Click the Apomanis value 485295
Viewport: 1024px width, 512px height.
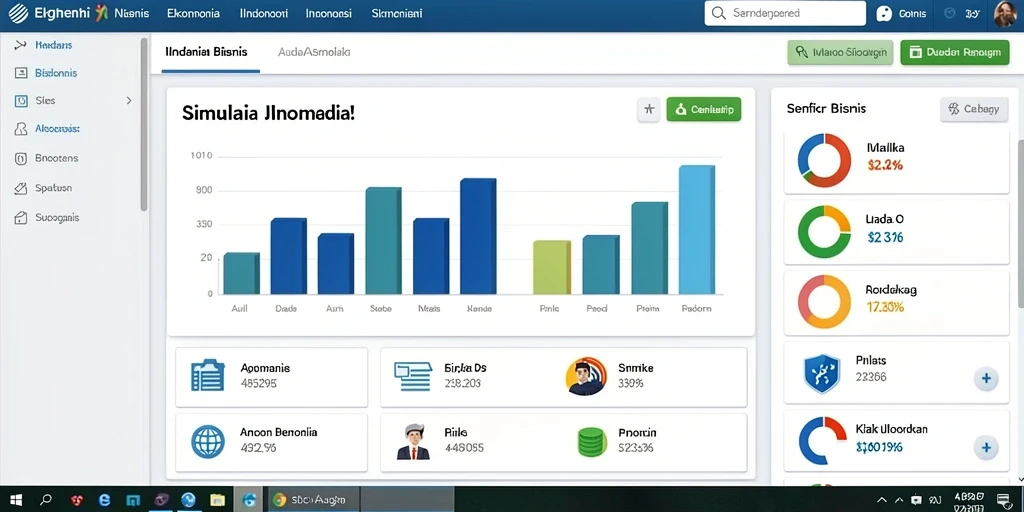coord(259,383)
